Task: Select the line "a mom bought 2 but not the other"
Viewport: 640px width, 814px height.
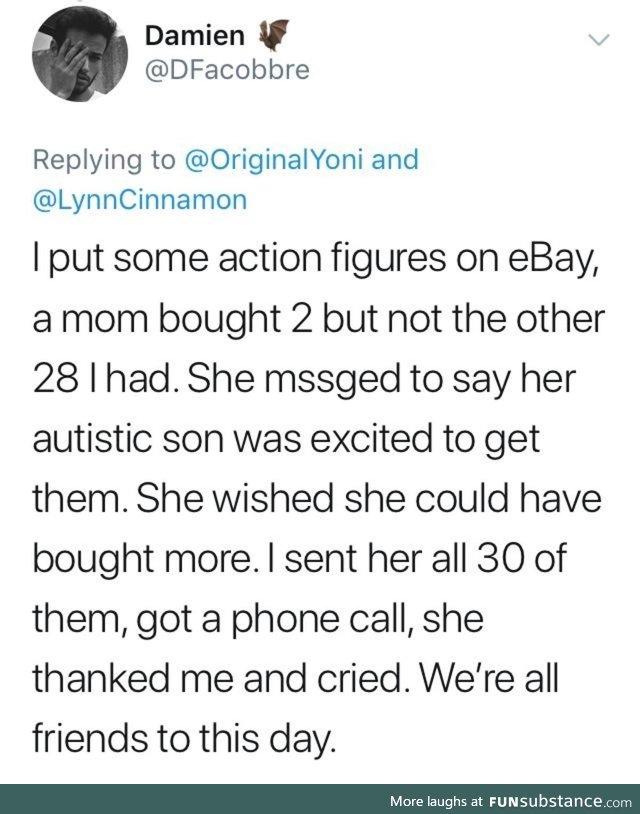Action: click(x=319, y=318)
